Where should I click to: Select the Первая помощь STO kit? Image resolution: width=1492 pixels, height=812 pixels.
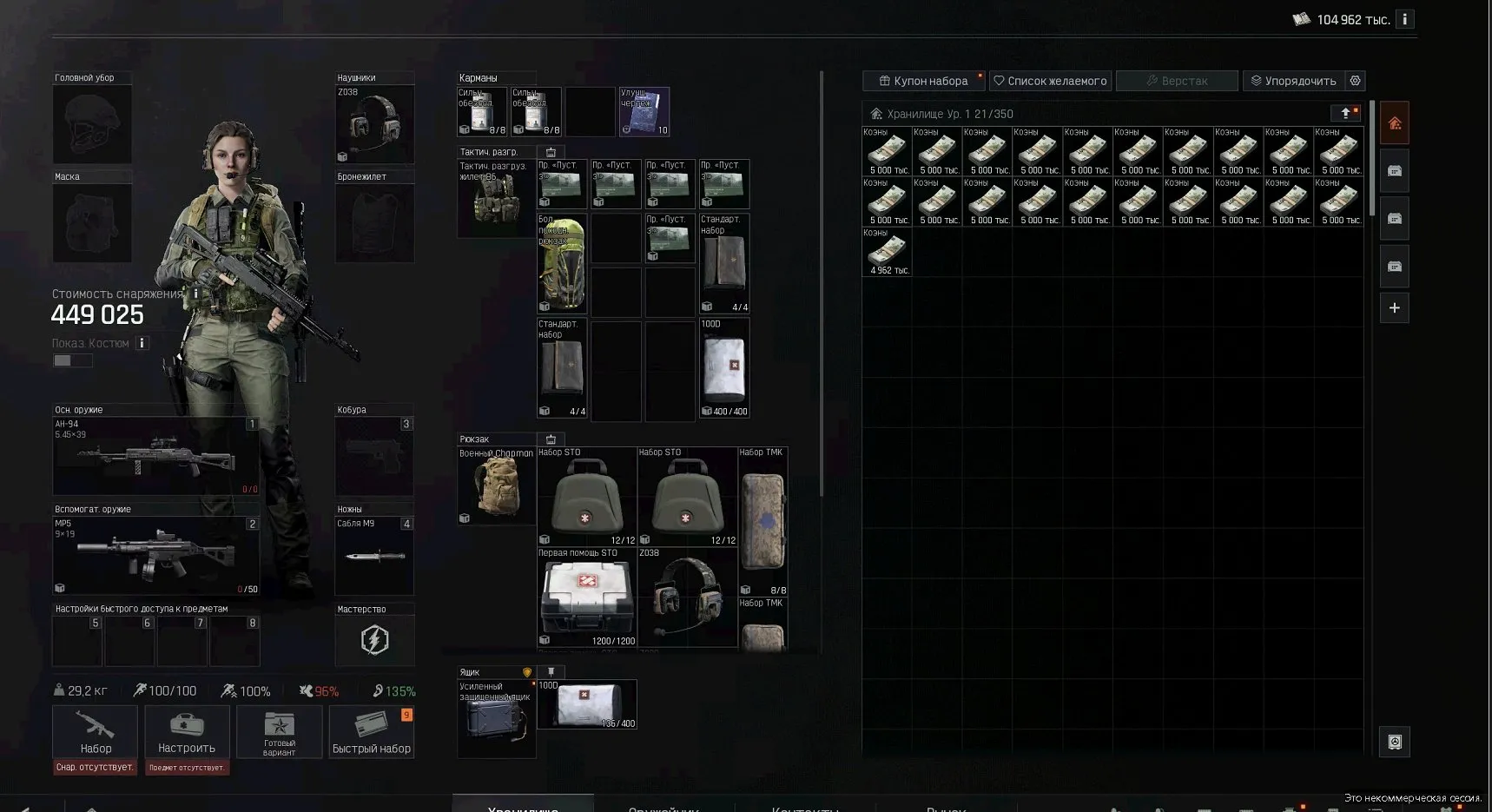(586, 597)
